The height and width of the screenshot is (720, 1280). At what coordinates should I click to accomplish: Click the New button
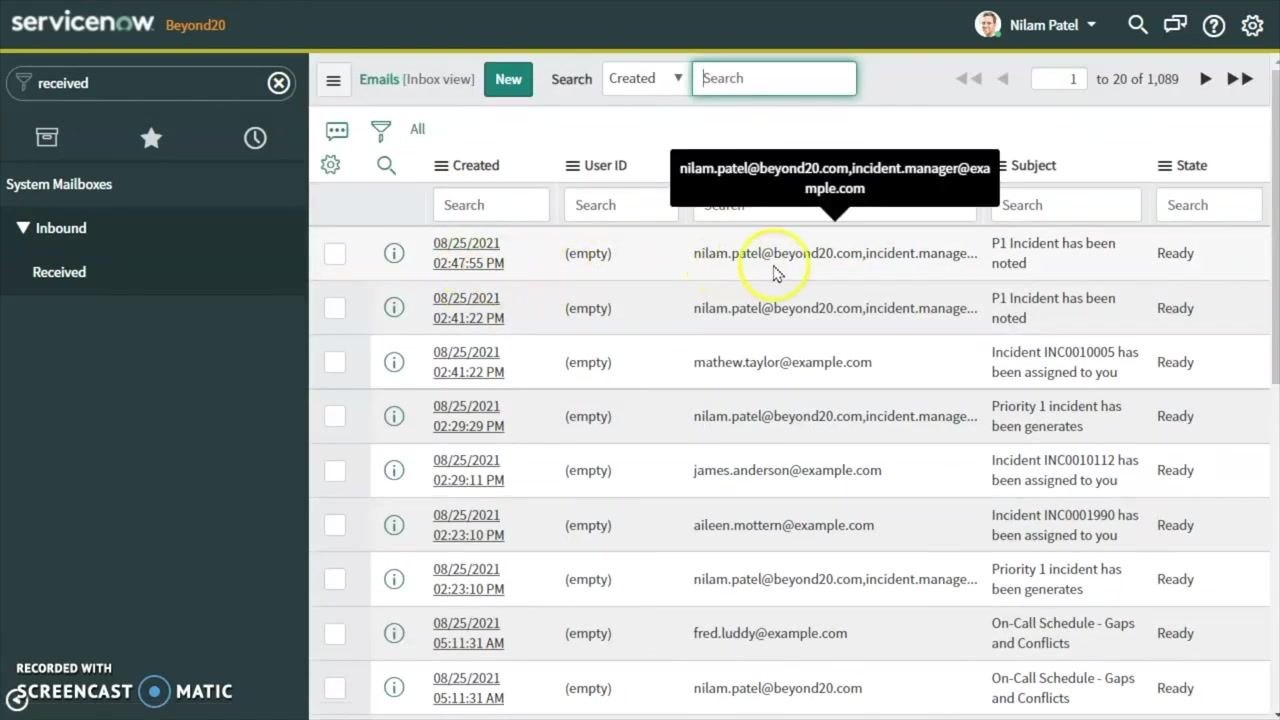pos(508,80)
